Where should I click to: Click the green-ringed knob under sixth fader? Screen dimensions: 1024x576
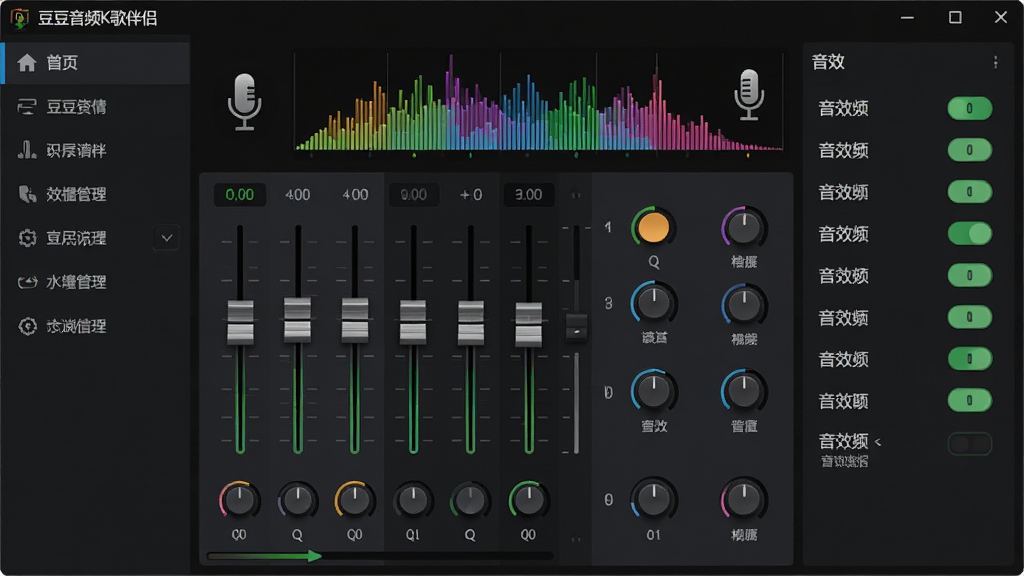coord(528,501)
